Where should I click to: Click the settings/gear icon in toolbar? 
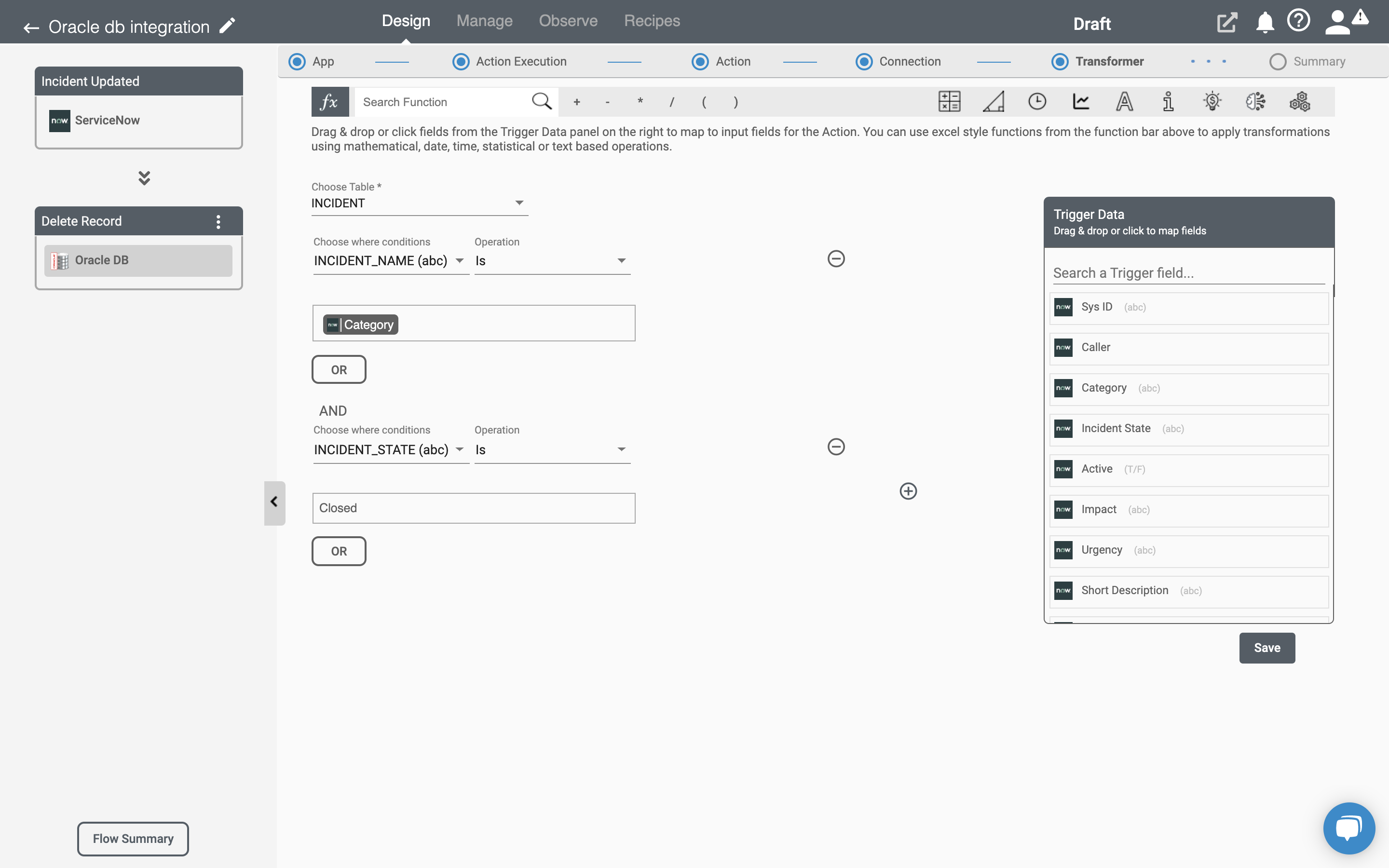(1300, 101)
